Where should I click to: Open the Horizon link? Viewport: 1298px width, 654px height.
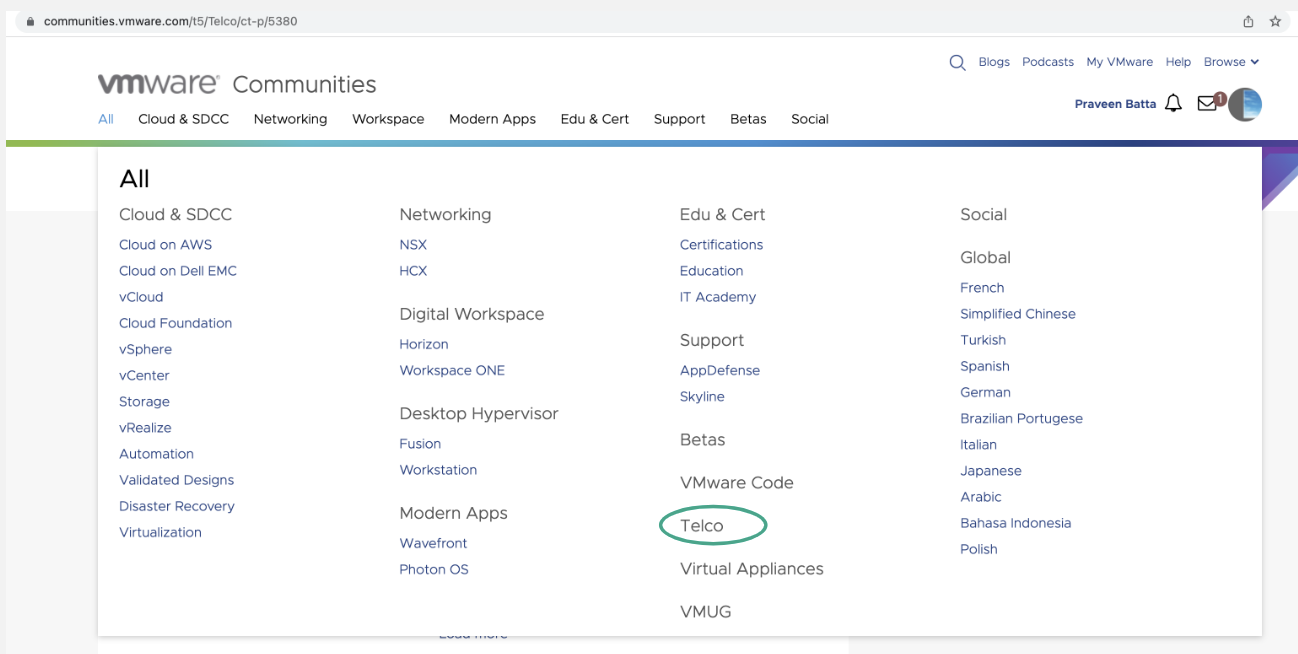click(x=424, y=344)
